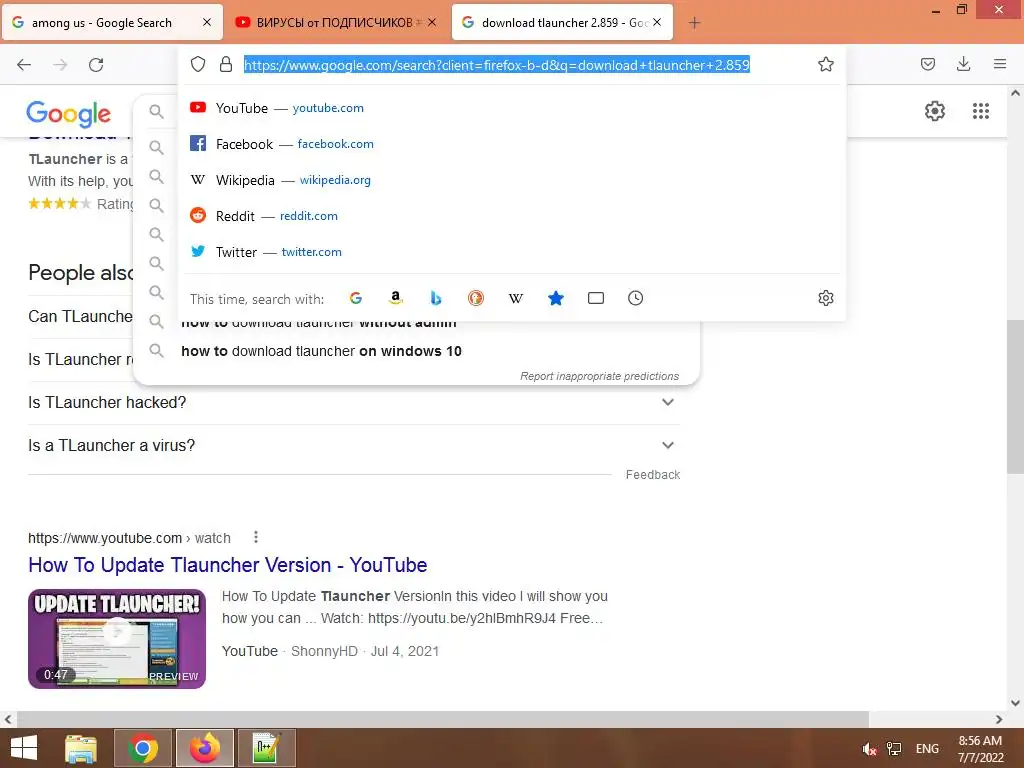Open Notepad++ from the taskbar
This screenshot has width=1024, height=768.
coord(267,748)
